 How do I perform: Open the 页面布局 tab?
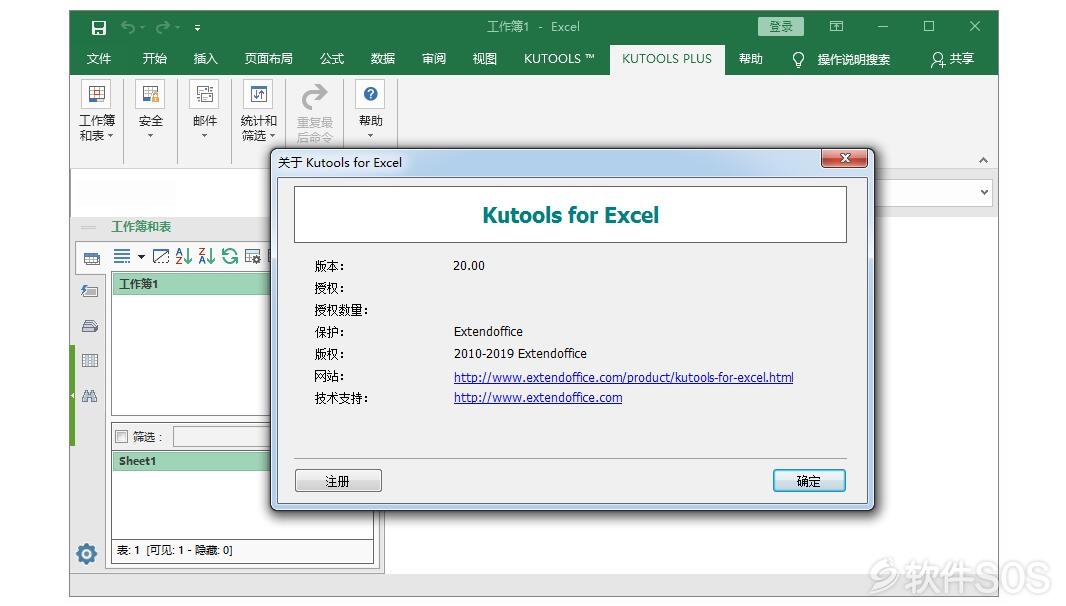[x=269, y=59]
